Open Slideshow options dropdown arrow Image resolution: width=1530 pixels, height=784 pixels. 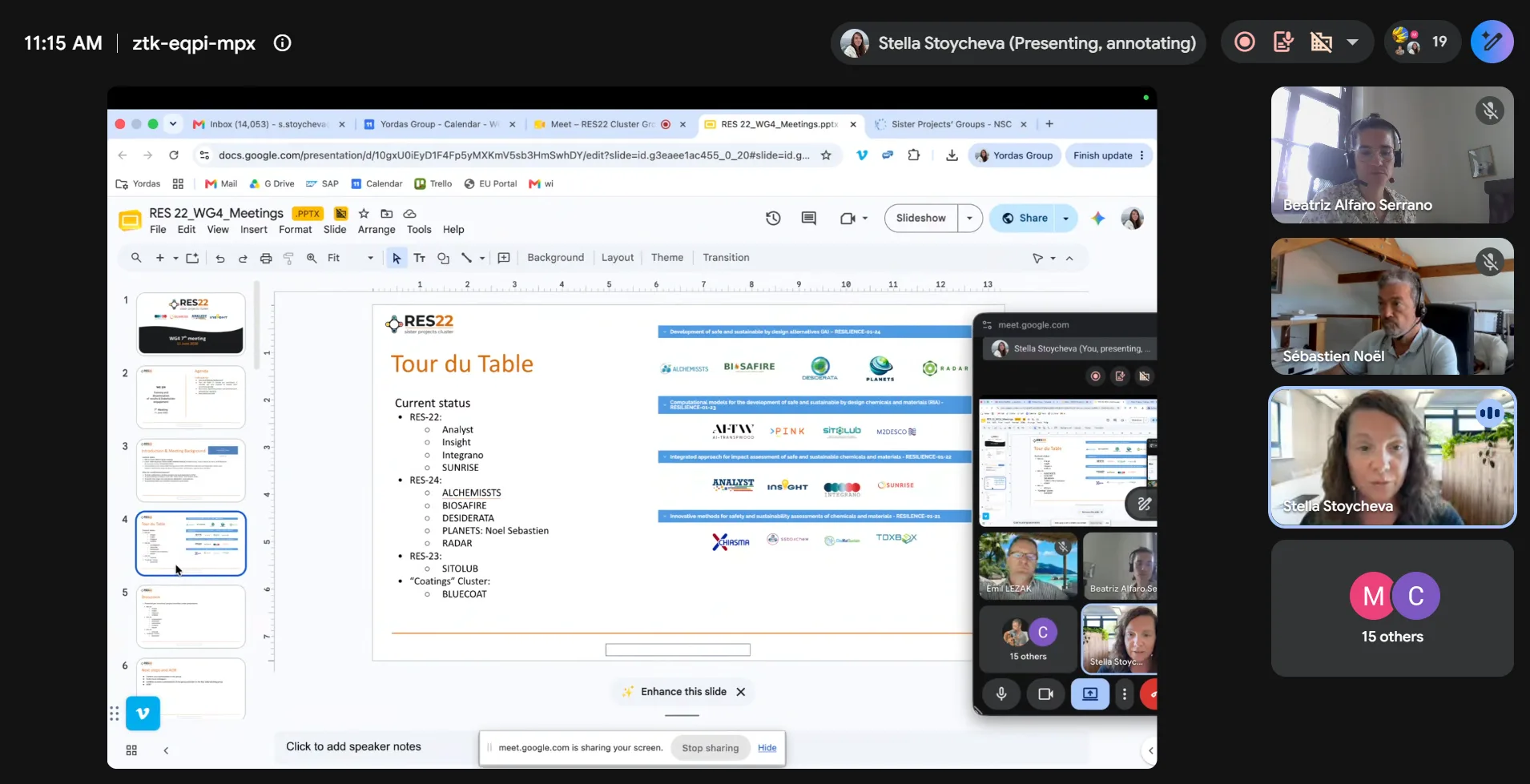tap(970, 218)
